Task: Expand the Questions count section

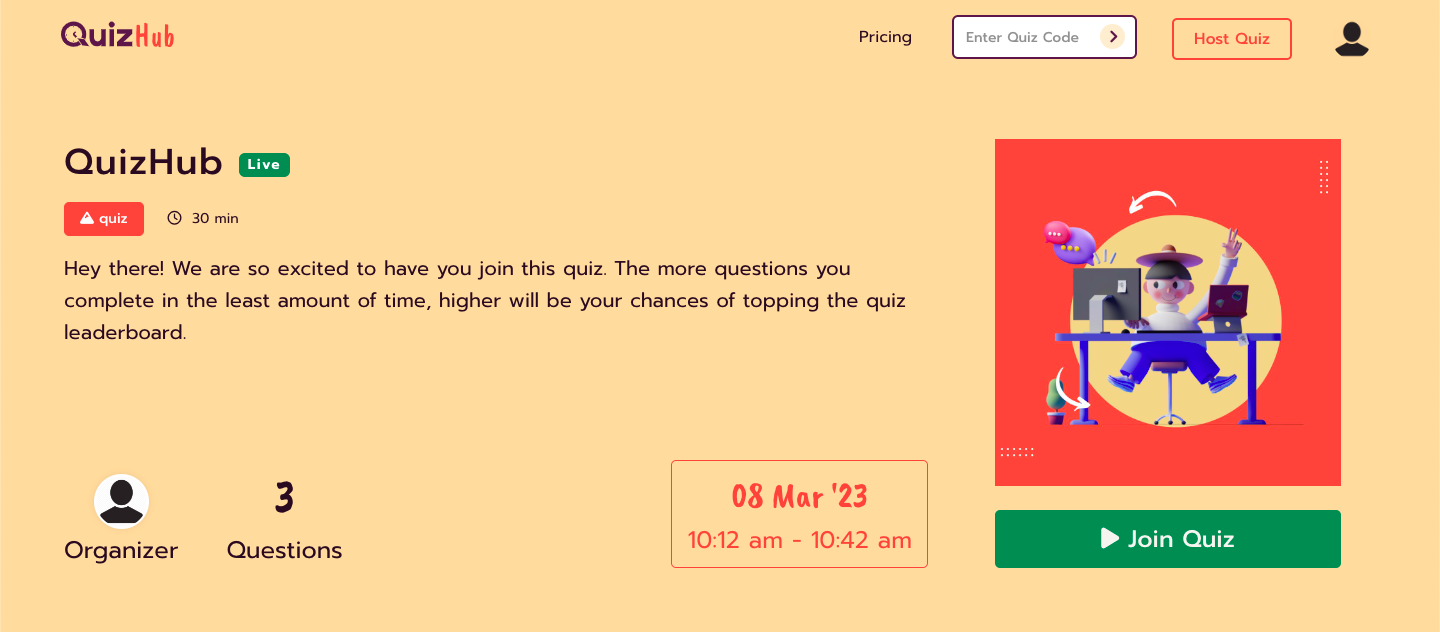Action: point(284,520)
